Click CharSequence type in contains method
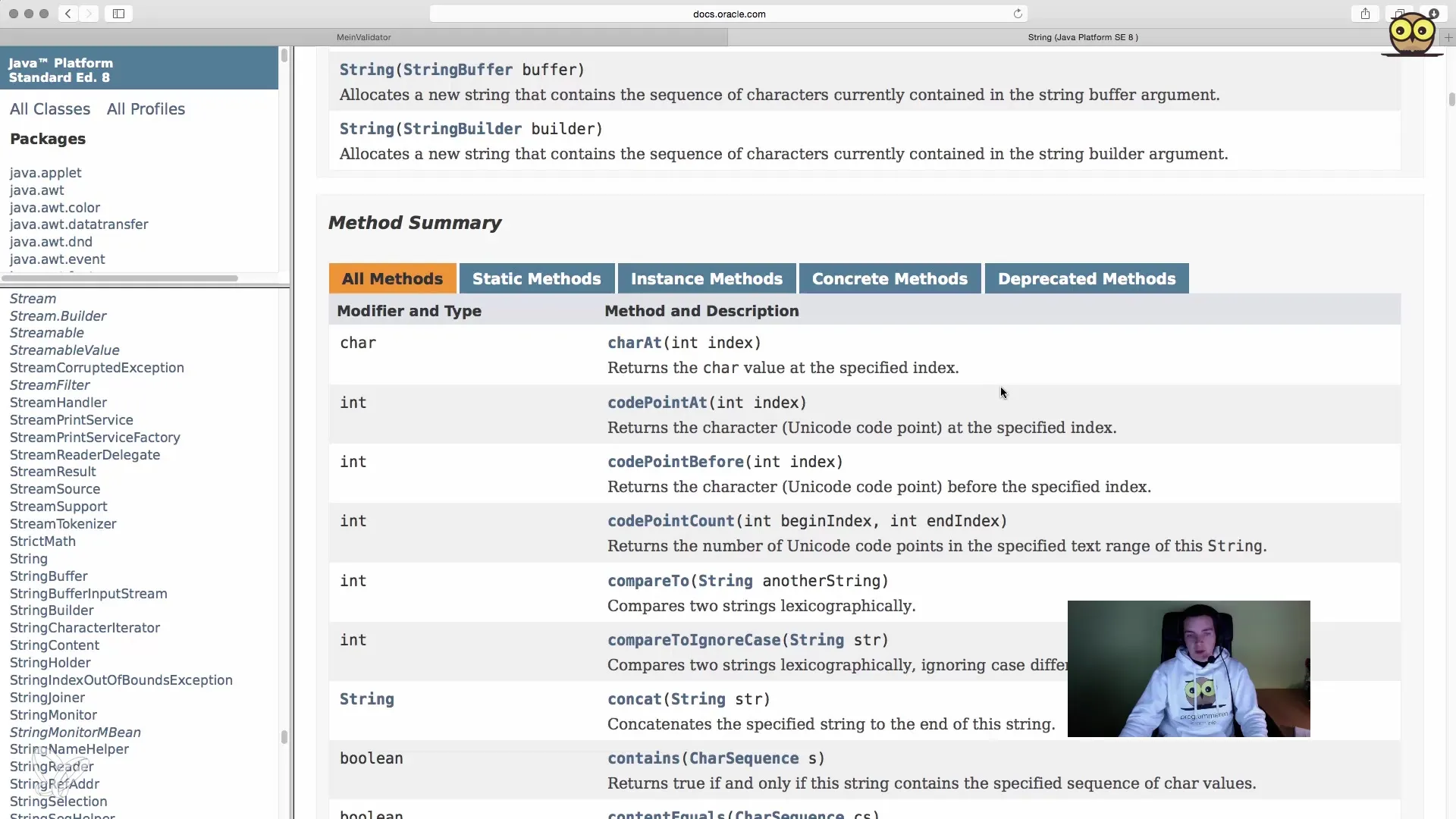The width and height of the screenshot is (1456, 819). tap(744, 758)
